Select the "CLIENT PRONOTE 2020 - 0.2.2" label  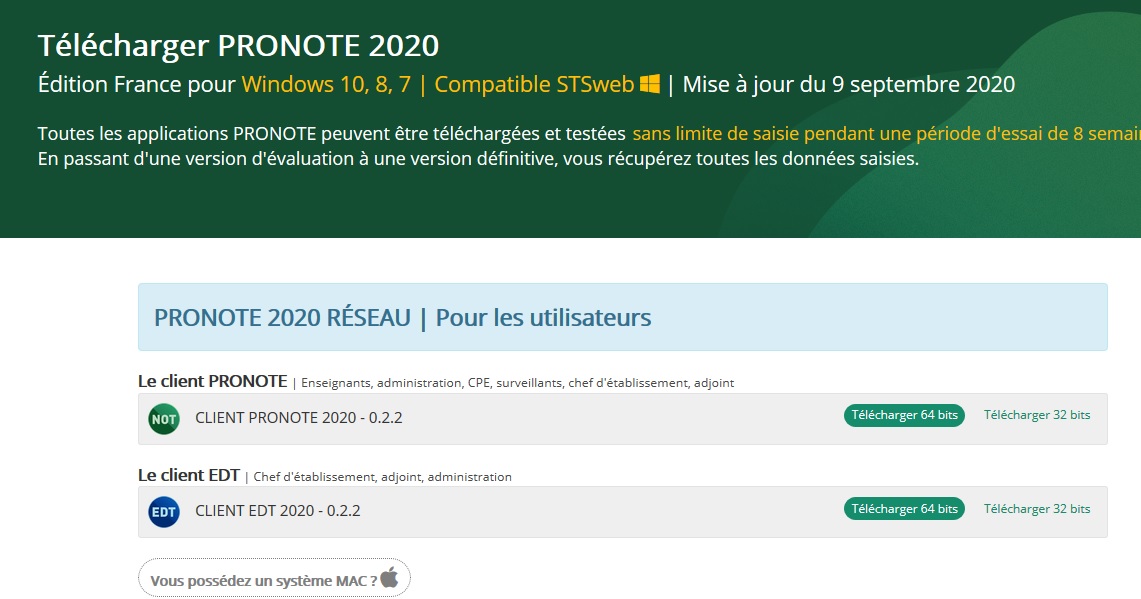coord(298,418)
